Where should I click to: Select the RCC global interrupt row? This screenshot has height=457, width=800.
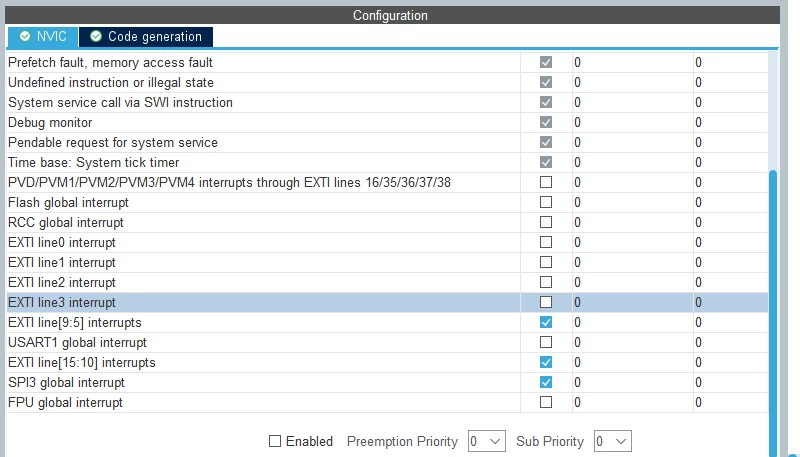388,222
